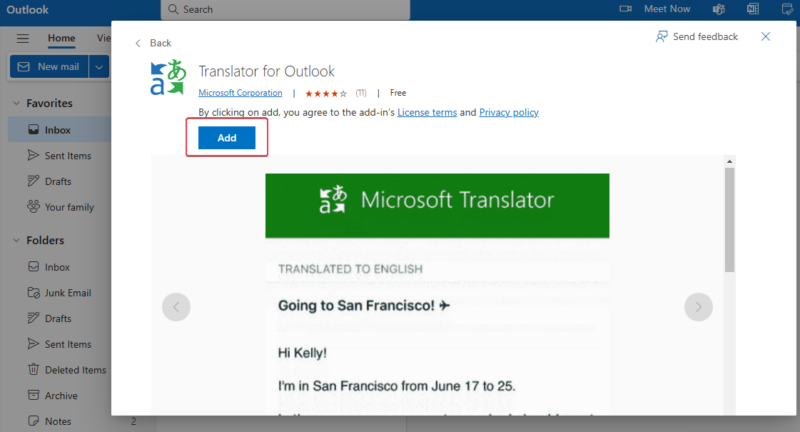Screen dimensions: 800x432
Task: Click the preview pane vertical scrollbar thumb
Action: 730,220
